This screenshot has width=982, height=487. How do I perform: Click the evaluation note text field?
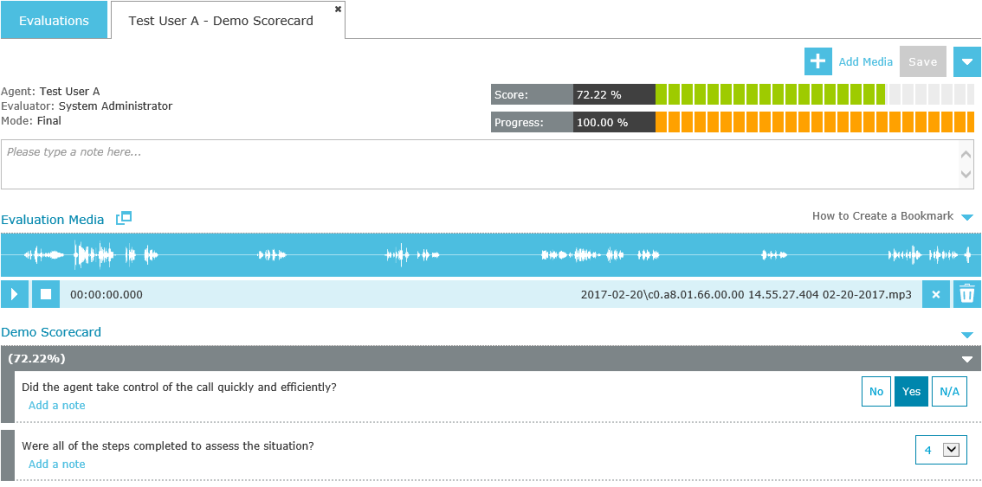point(480,164)
